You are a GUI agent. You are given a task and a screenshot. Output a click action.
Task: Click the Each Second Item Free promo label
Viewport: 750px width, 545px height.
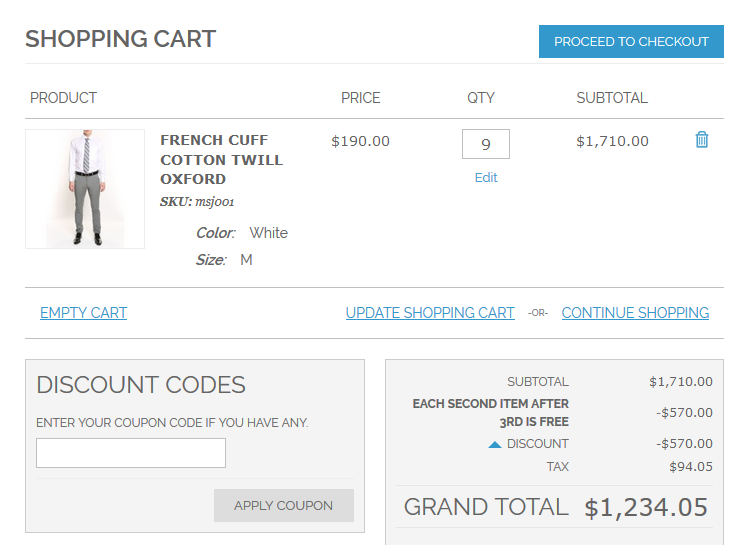click(x=491, y=412)
